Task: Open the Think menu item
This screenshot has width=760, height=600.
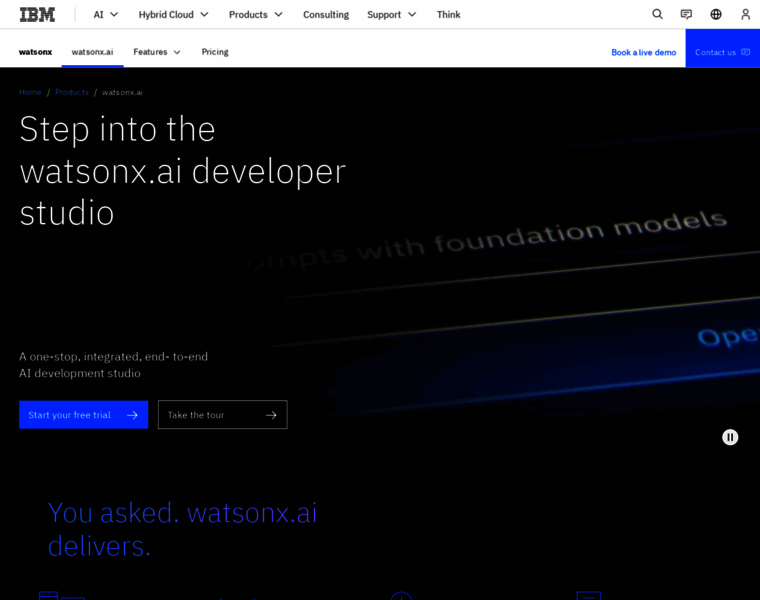Action: click(448, 15)
